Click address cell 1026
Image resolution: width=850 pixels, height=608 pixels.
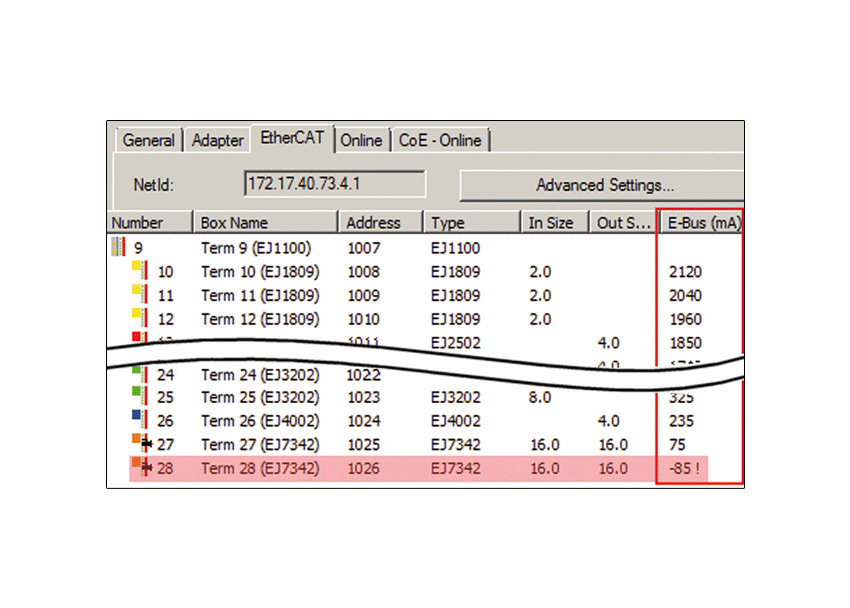pos(364,469)
